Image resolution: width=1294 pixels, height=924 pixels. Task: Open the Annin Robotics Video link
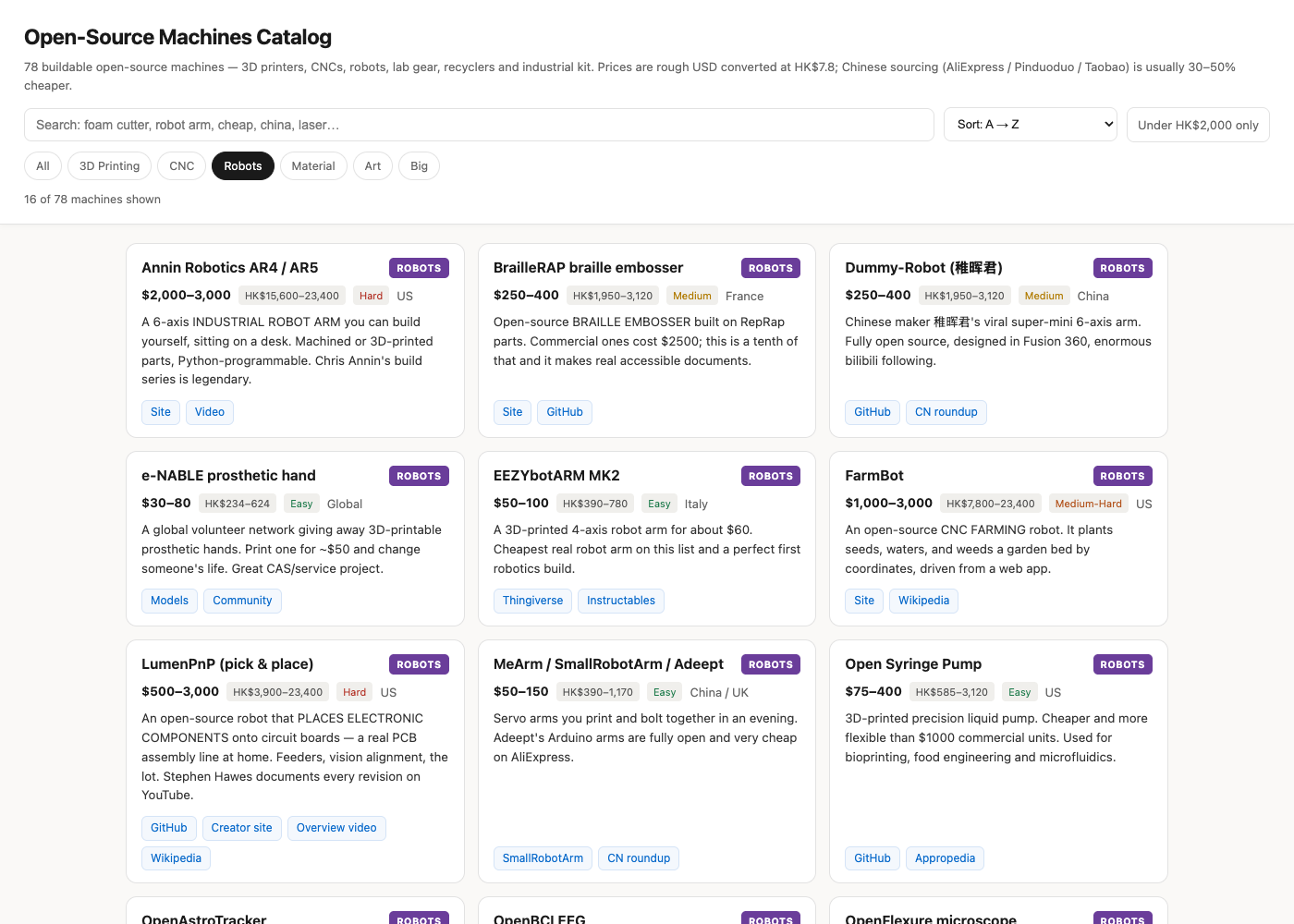click(210, 412)
